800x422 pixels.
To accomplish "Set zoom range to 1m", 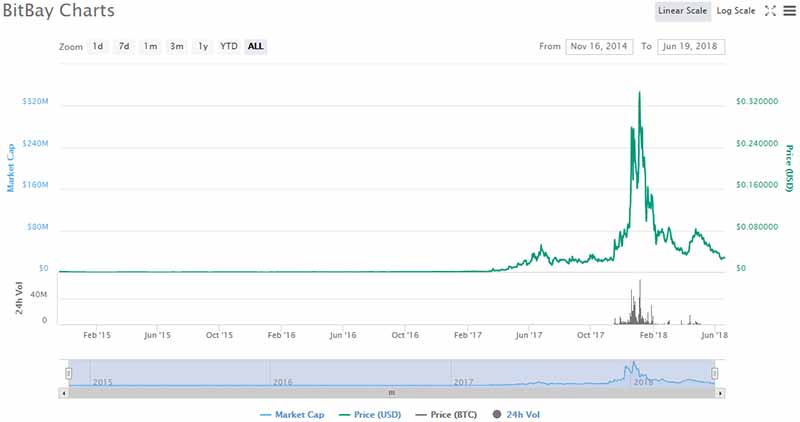I will [x=151, y=46].
